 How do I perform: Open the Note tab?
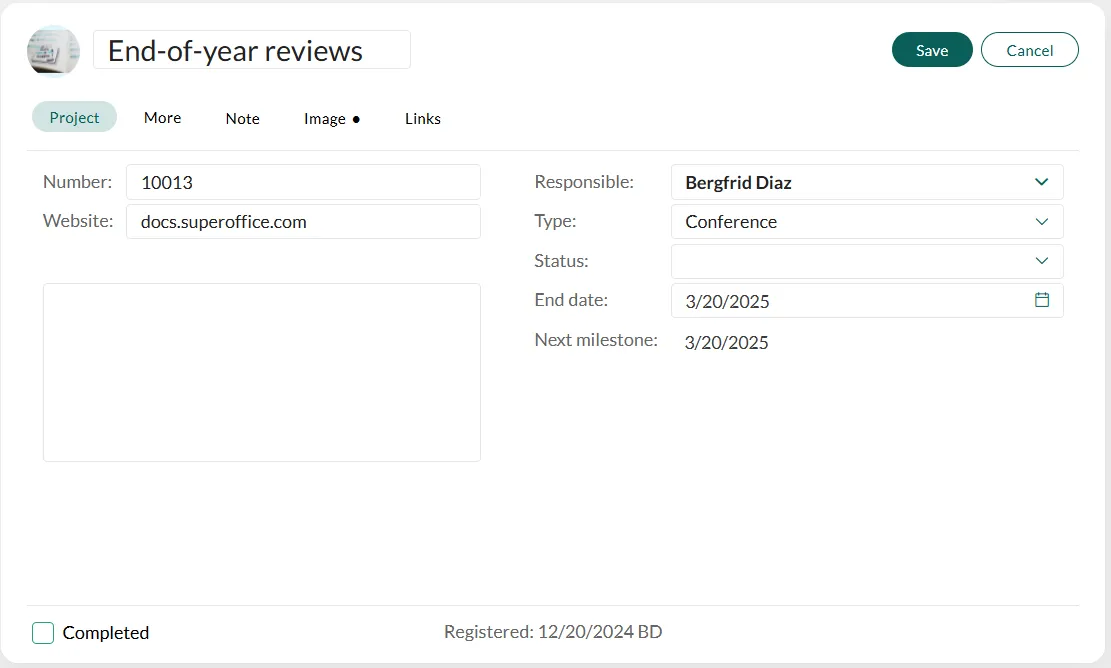[242, 118]
